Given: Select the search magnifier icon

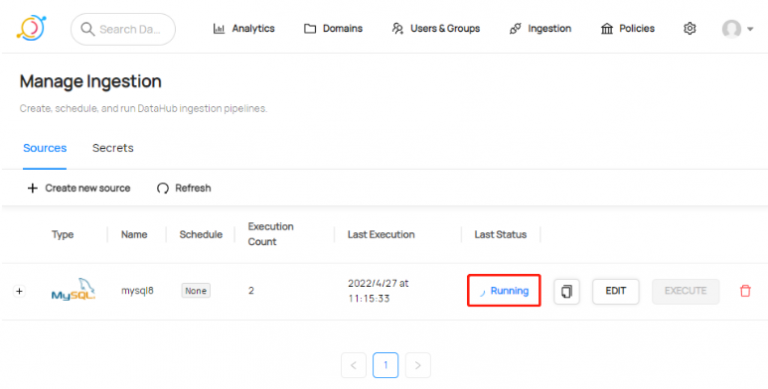Looking at the screenshot, I should tap(88, 29).
